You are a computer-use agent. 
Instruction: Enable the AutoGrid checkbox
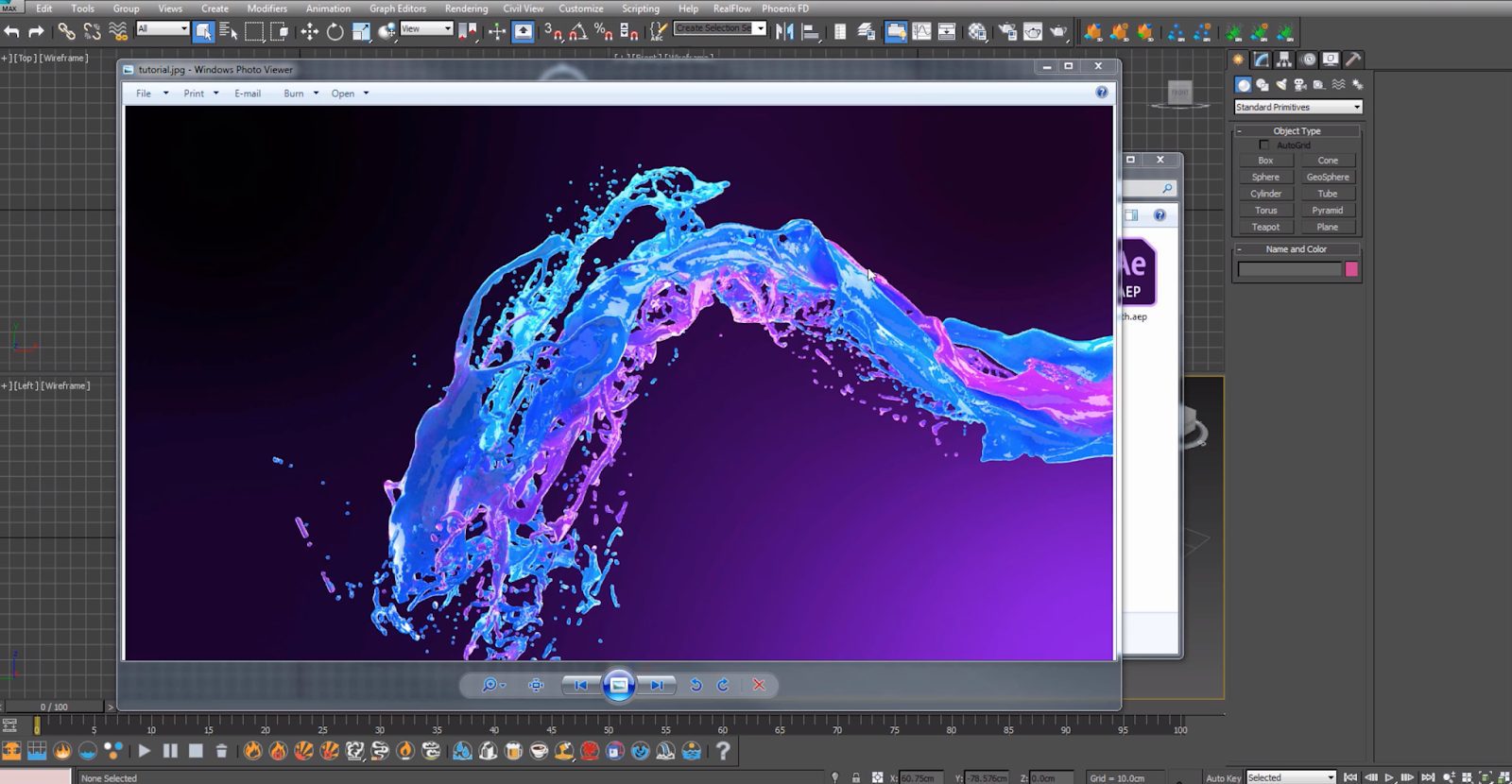(x=1264, y=145)
